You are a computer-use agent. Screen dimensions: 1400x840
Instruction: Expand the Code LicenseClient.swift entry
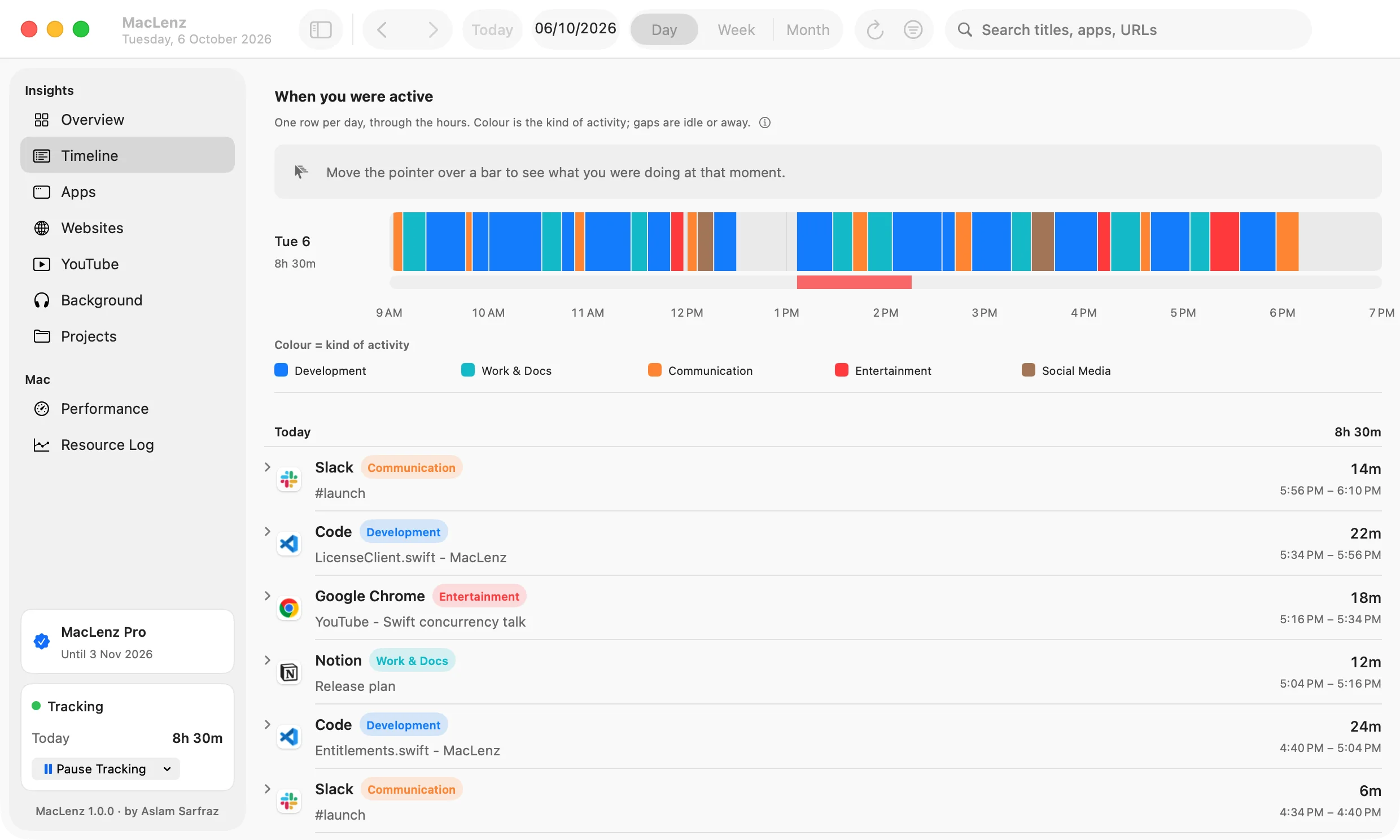point(267,532)
